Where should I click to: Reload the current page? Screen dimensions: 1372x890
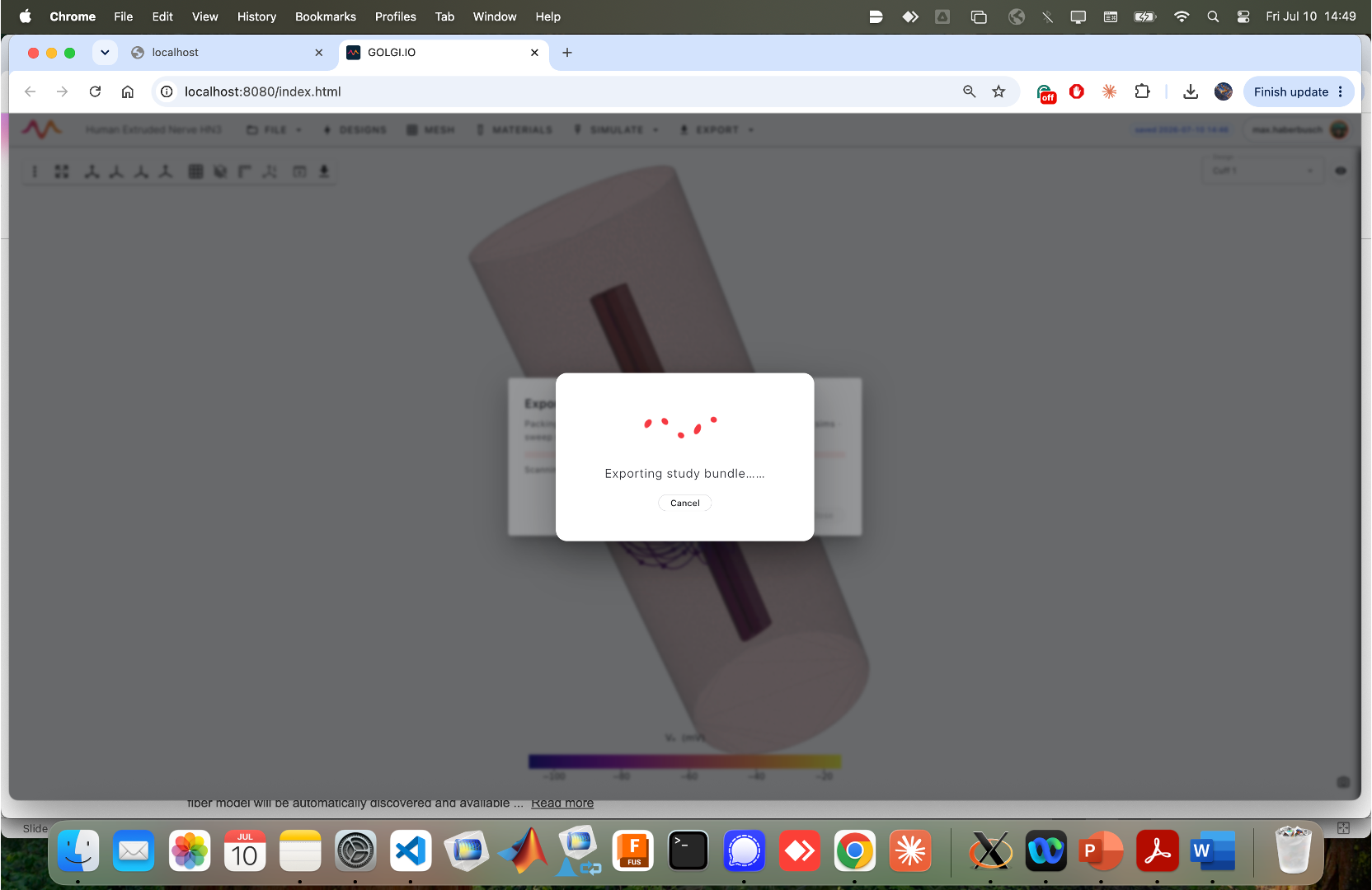[96, 91]
